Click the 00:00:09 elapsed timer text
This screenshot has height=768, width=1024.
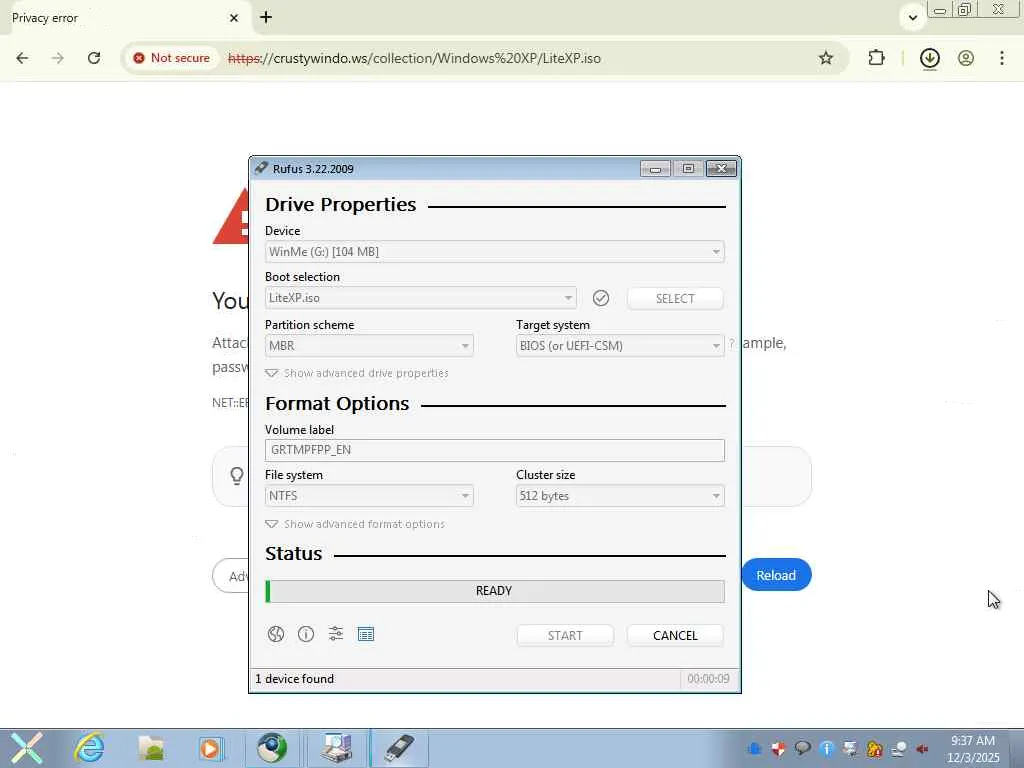708,679
